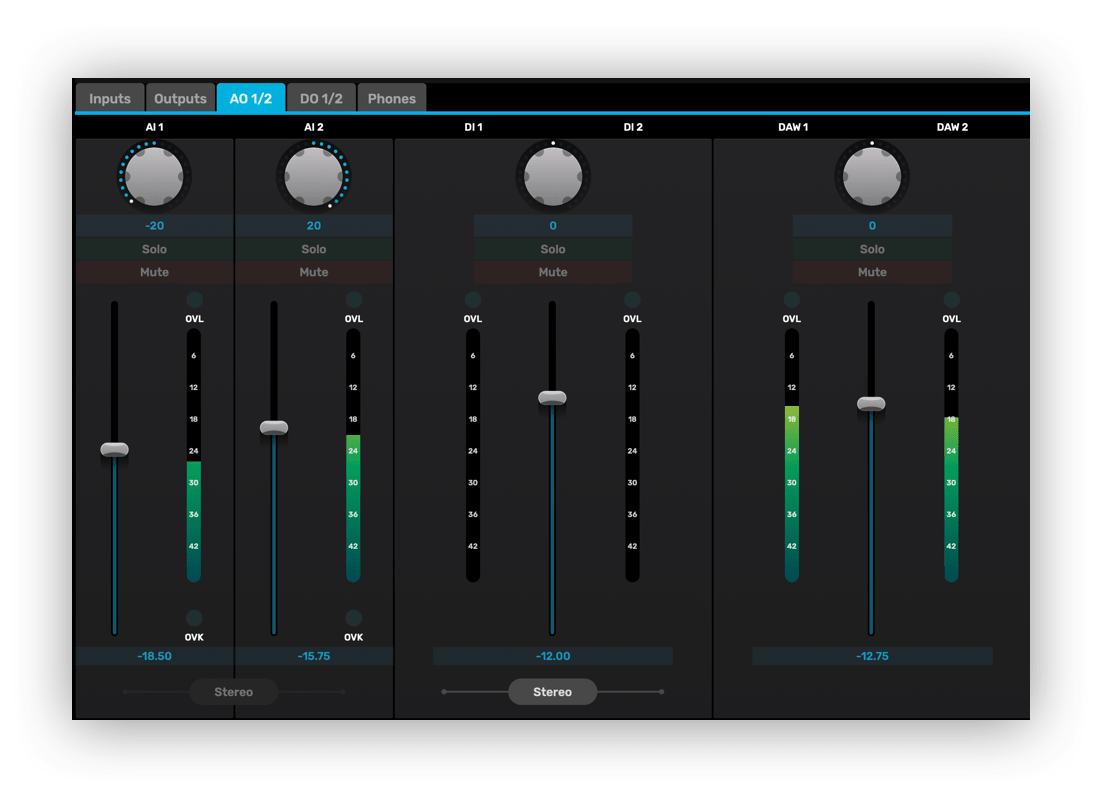Solo the DI 1/2 channel

[x=553, y=249]
